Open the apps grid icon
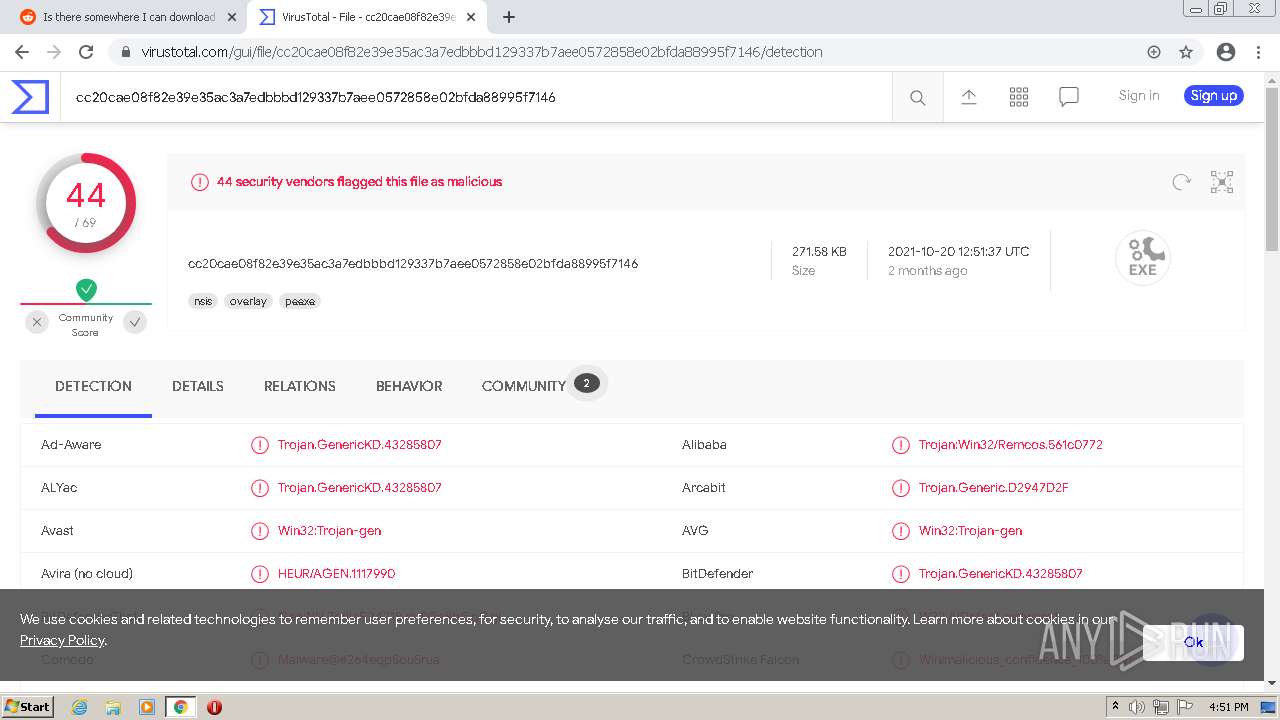This screenshot has height=720, width=1280. coord(1018,96)
